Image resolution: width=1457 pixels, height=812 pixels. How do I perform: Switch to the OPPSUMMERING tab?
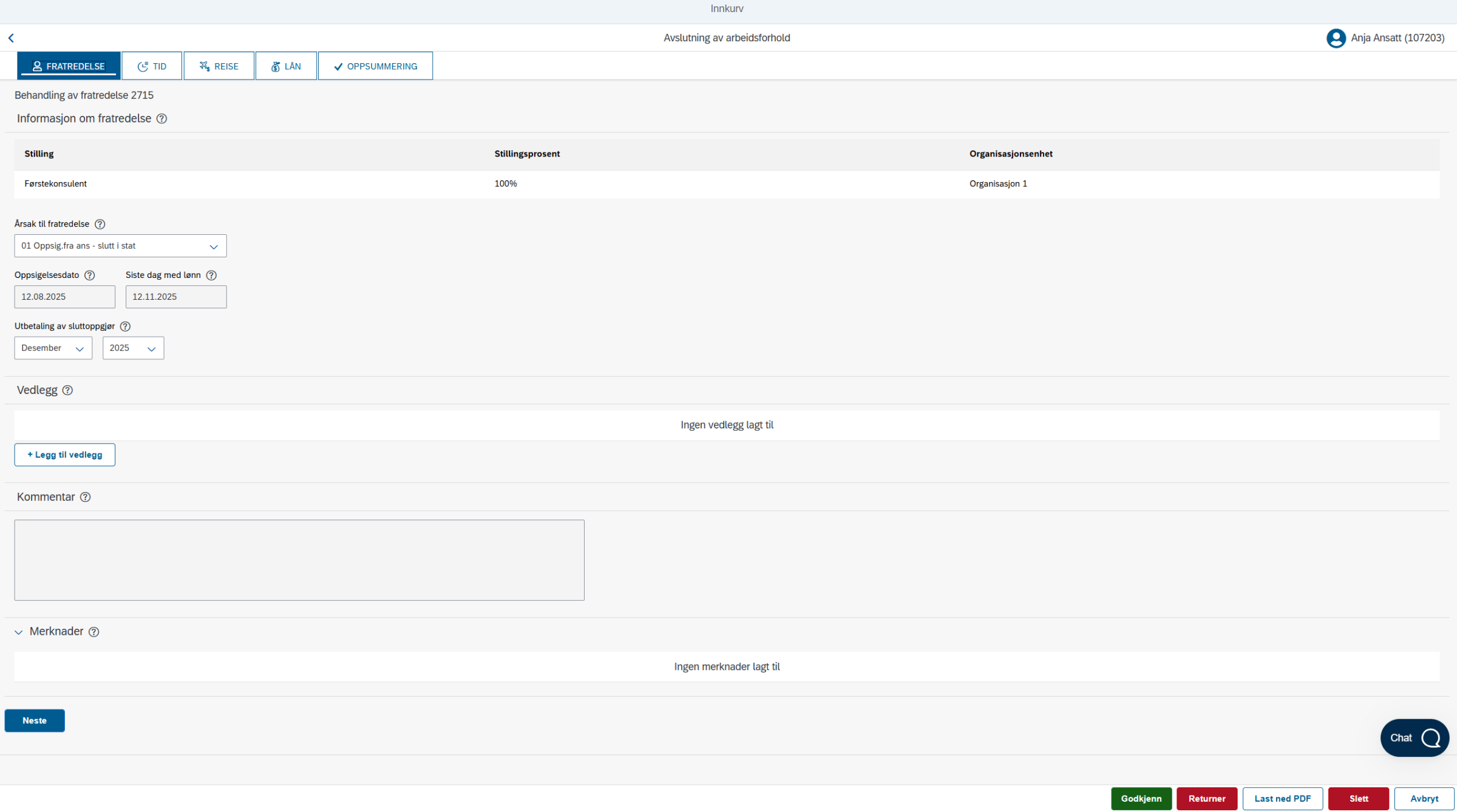(375, 66)
